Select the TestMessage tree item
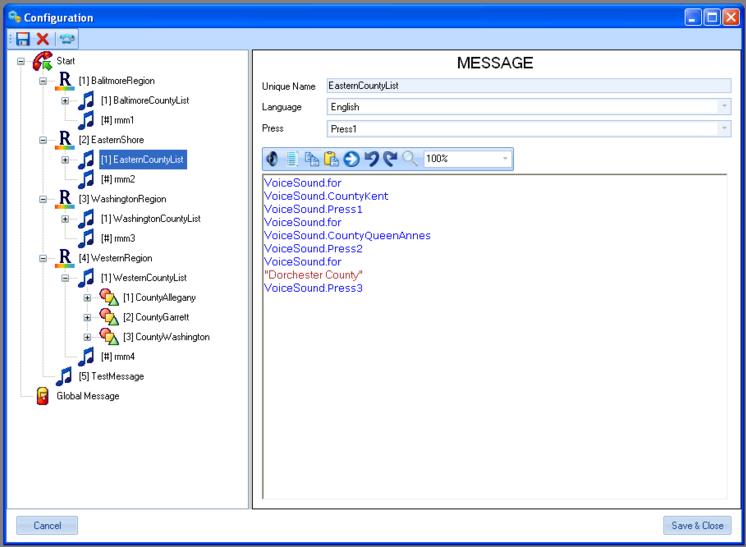Viewport: 746px width, 547px height. [111, 376]
